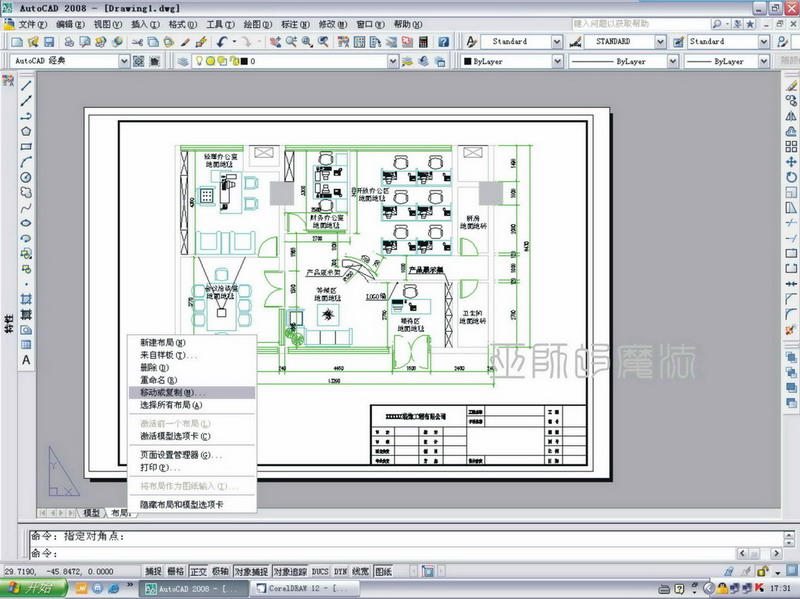Select the Circle draw tool
This screenshot has height=599, width=800.
pyautogui.click(x=26, y=177)
